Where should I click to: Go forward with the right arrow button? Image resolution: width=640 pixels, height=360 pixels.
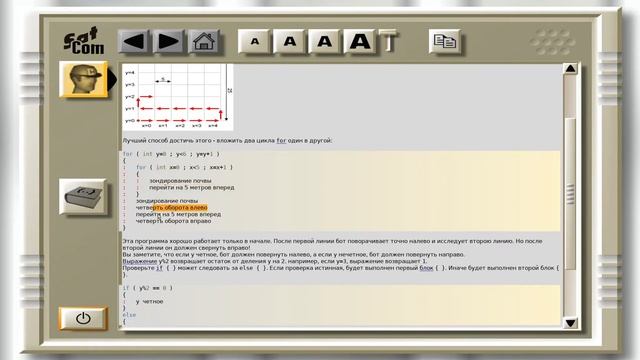(x=168, y=41)
